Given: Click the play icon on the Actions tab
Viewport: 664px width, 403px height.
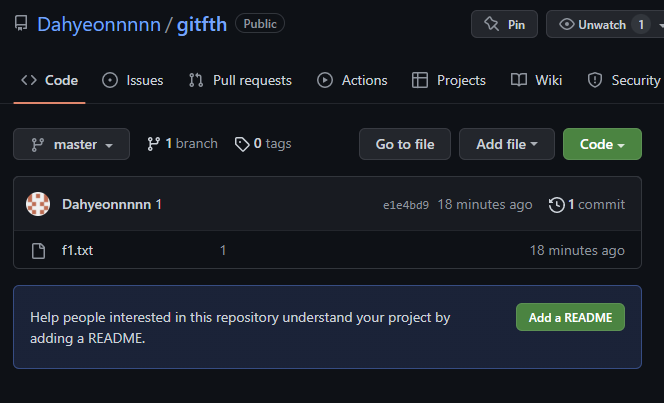Looking at the screenshot, I should click(325, 80).
